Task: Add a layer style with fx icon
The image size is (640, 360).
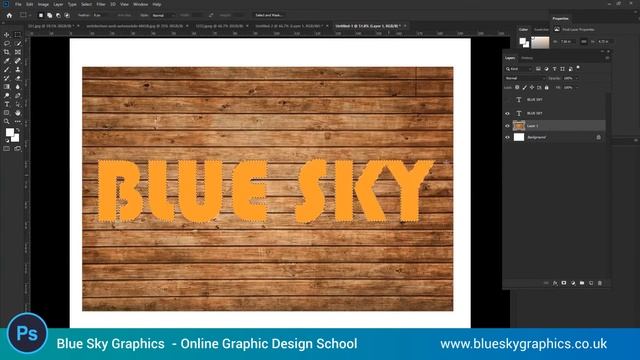Action: 555,283
